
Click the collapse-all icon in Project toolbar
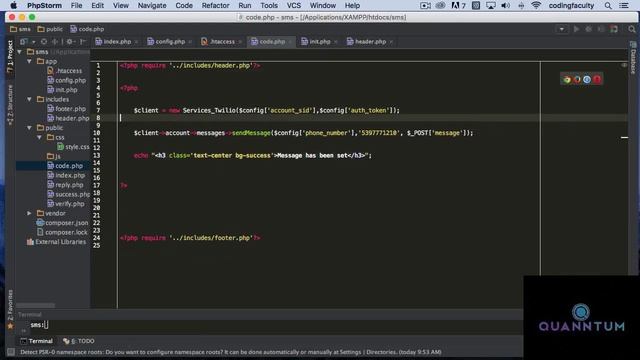pos(55,42)
